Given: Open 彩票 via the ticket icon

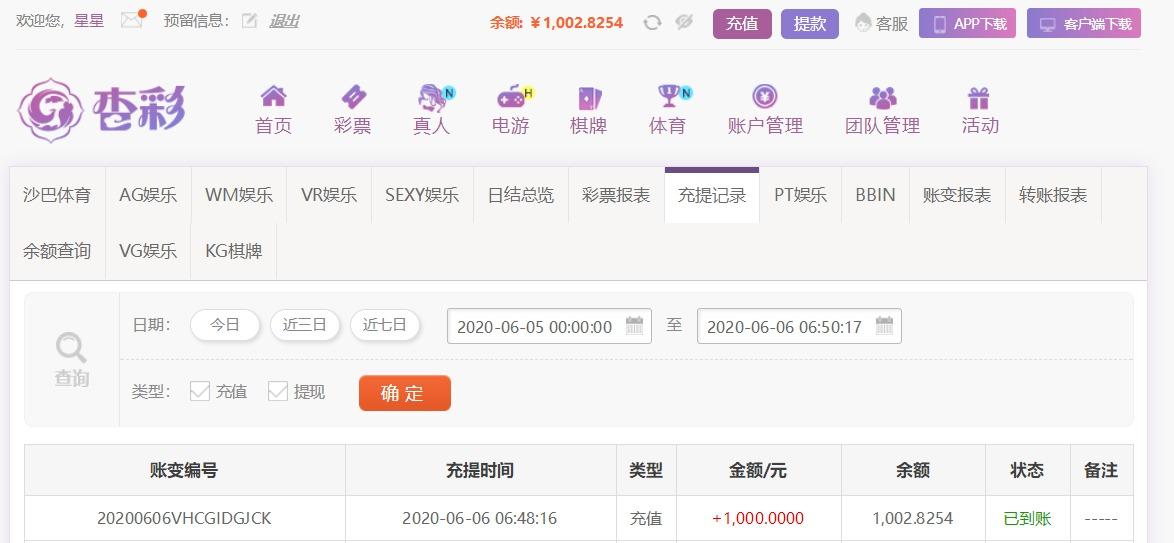Looking at the screenshot, I should pyautogui.click(x=353, y=97).
